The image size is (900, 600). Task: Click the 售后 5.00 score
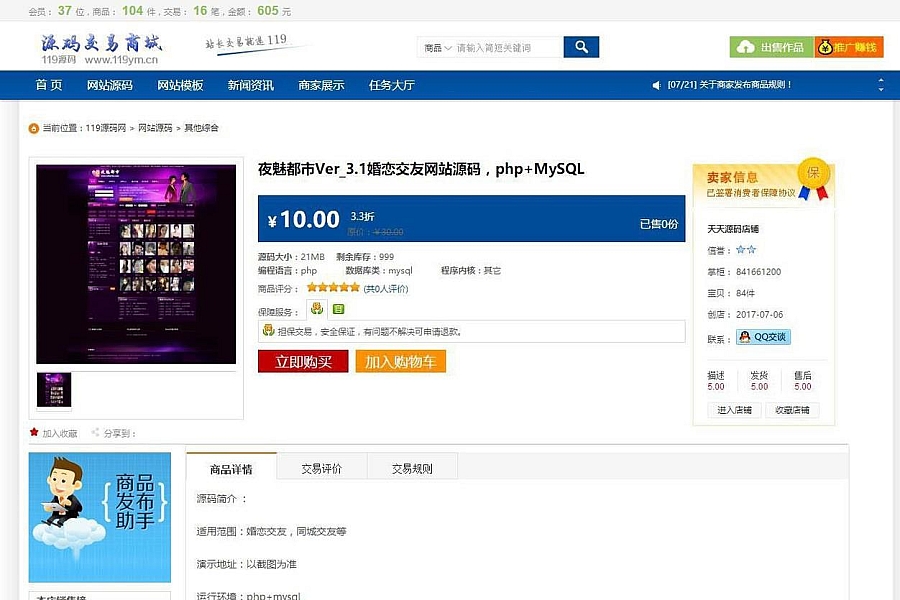pyautogui.click(x=802, y=381)
